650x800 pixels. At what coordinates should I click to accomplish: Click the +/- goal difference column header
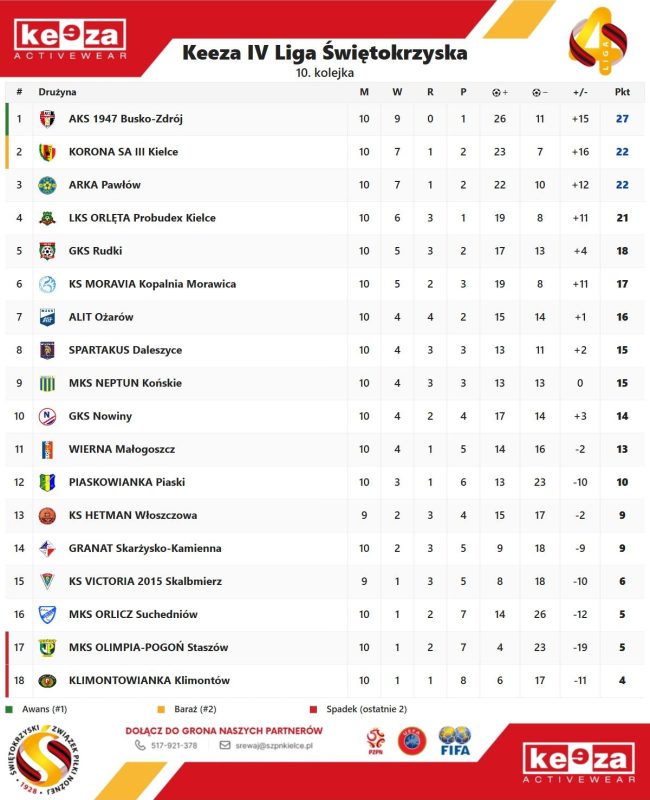[580, 92]
